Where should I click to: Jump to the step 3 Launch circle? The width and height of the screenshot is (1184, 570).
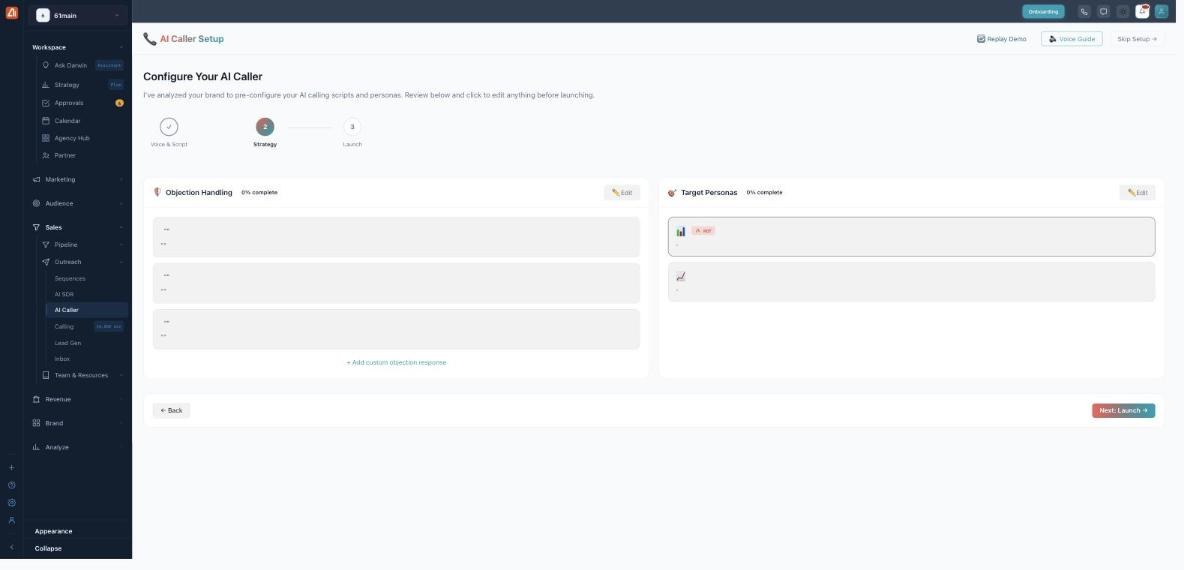(x=352, y=127)
